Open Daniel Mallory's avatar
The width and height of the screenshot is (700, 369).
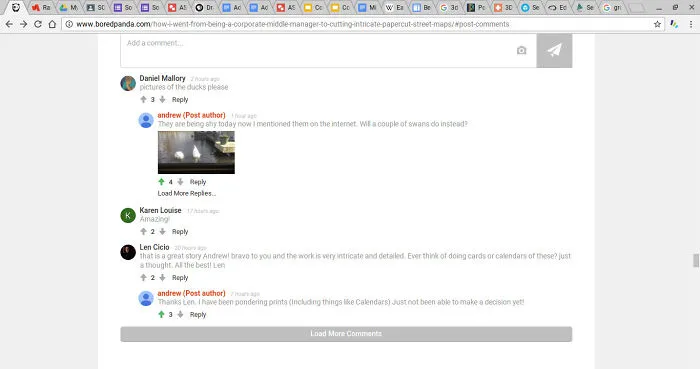[128, 83]
